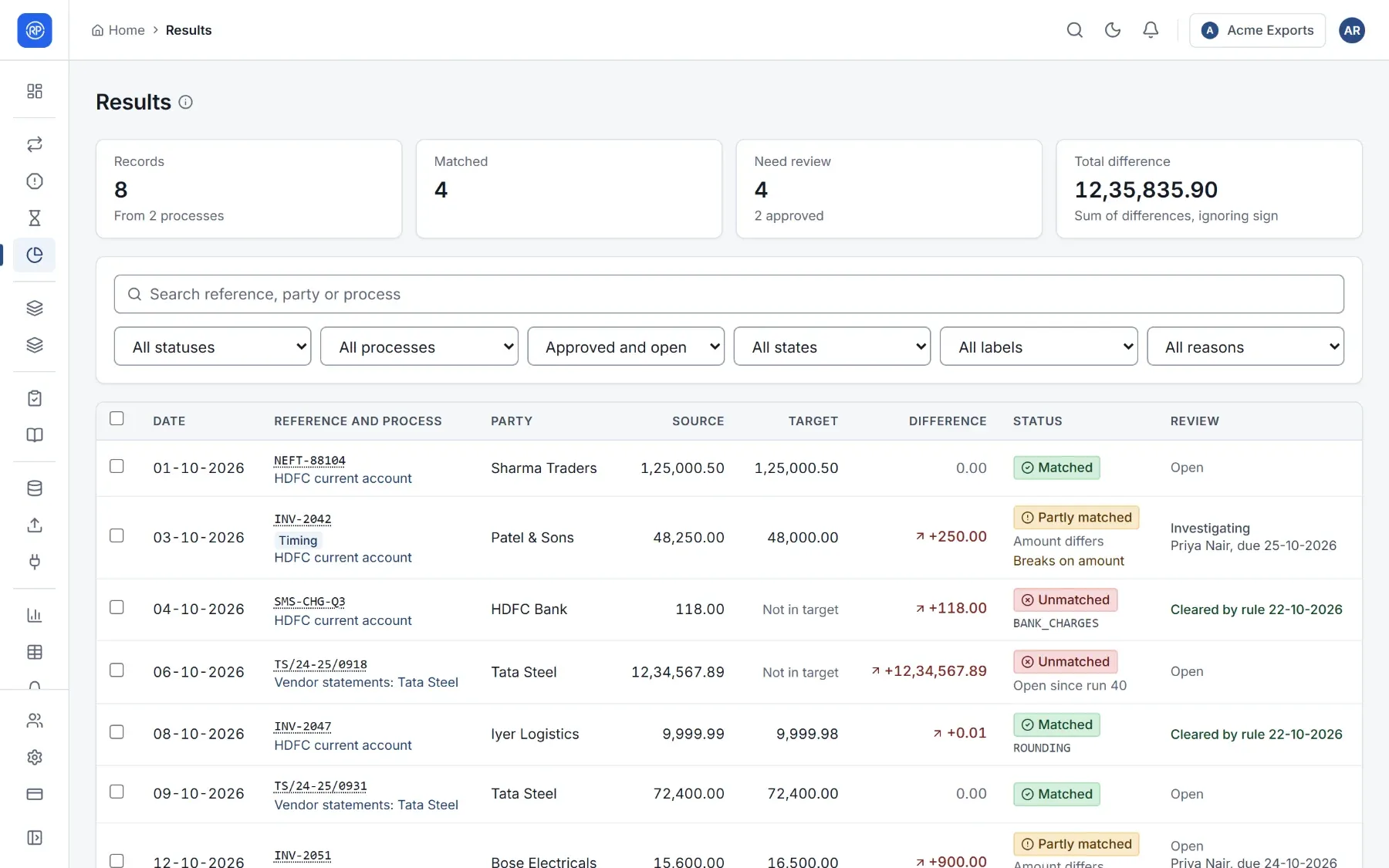The image size is (1389, 868).
Task: Click the search reference, party or process field
Action: click(x=728, y=294)
